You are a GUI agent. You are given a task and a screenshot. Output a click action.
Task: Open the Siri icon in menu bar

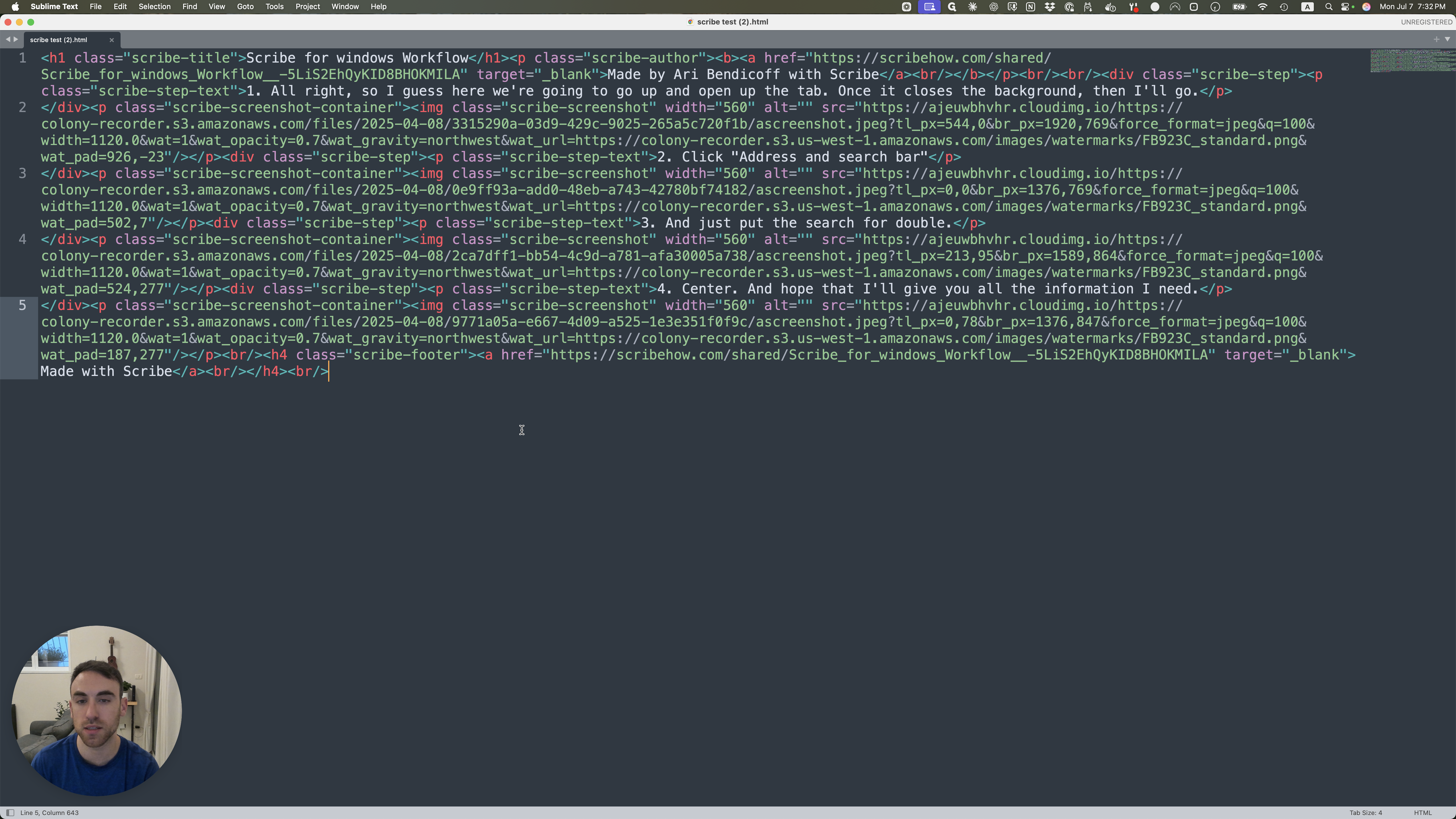pos(1366,7)
